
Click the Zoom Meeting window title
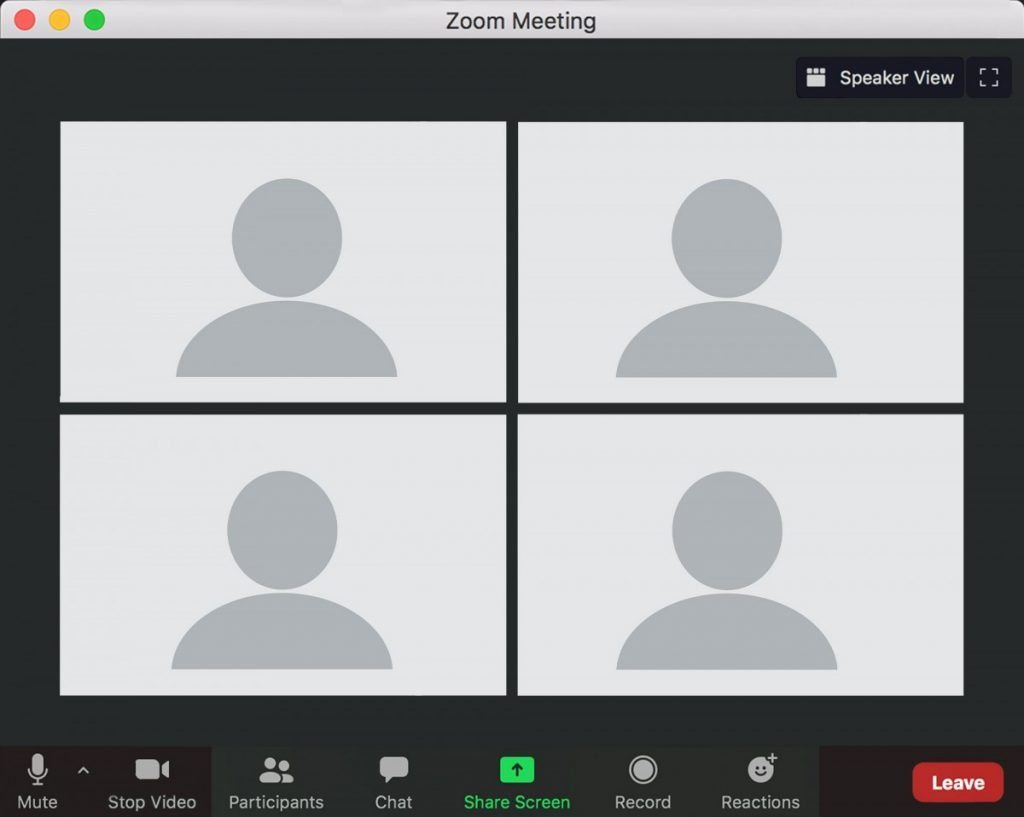(520, 20)
